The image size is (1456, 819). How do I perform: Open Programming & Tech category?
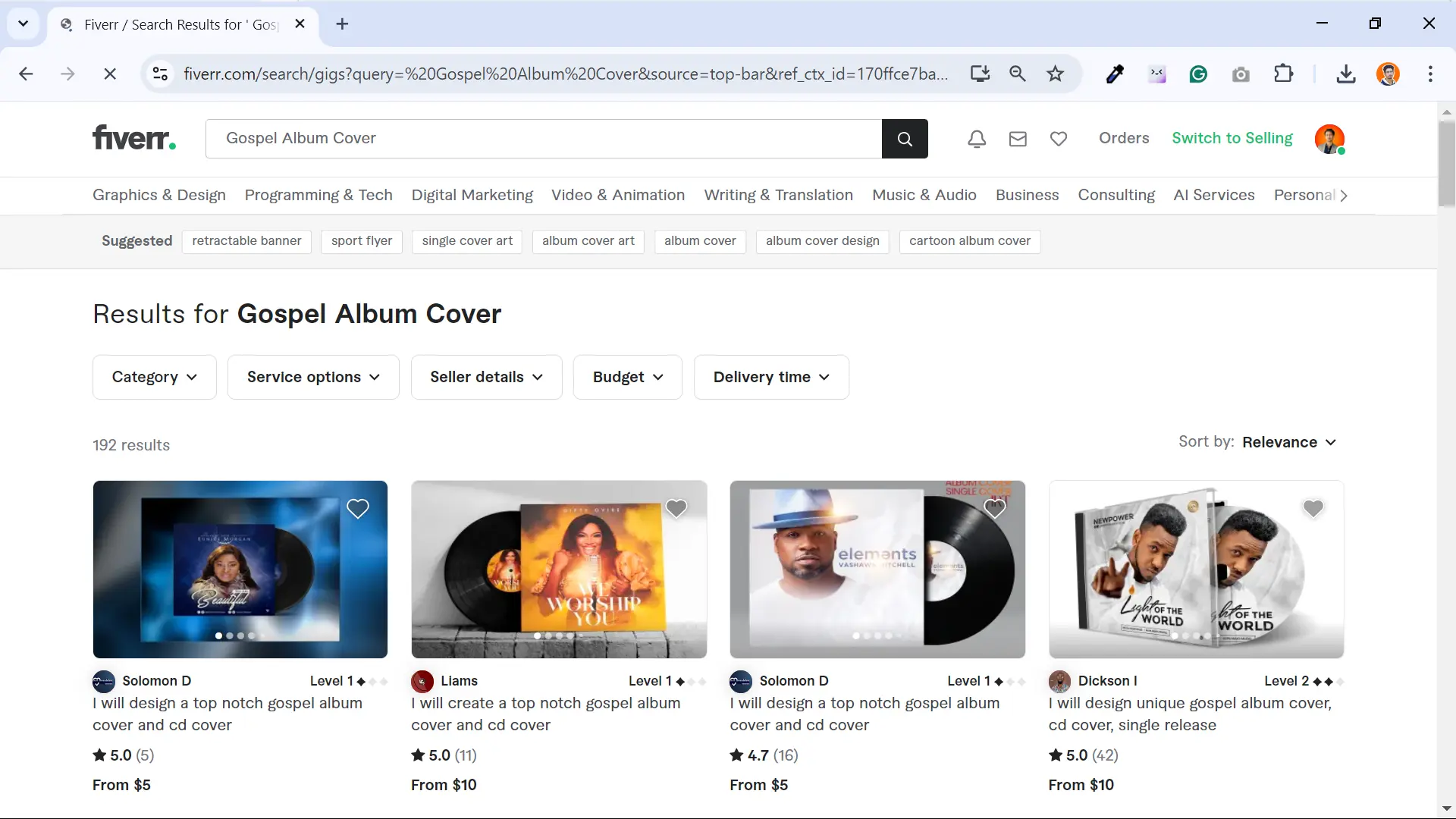(x=318, y=195)
